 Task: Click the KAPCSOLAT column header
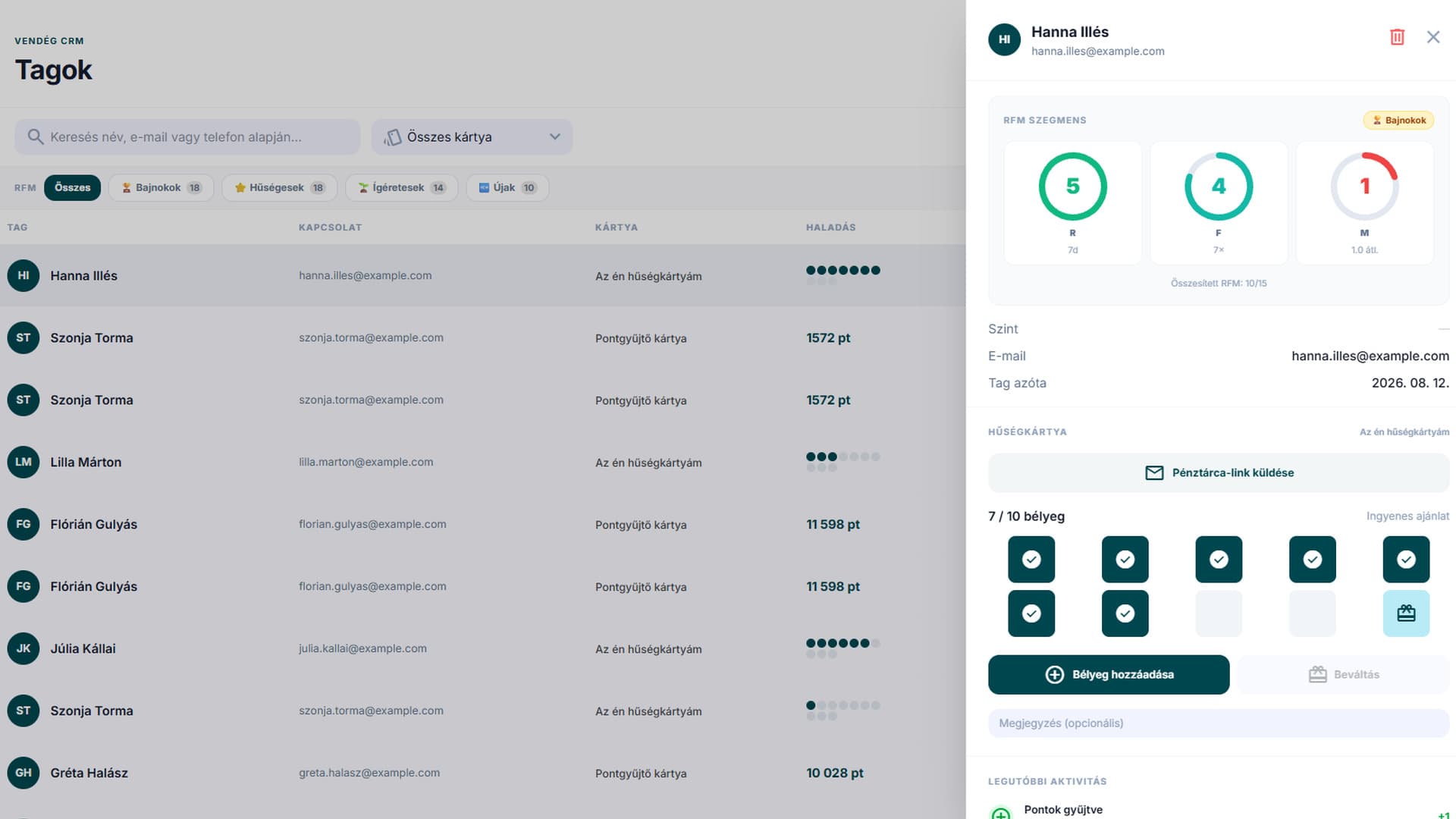click(x=331, y=227)
